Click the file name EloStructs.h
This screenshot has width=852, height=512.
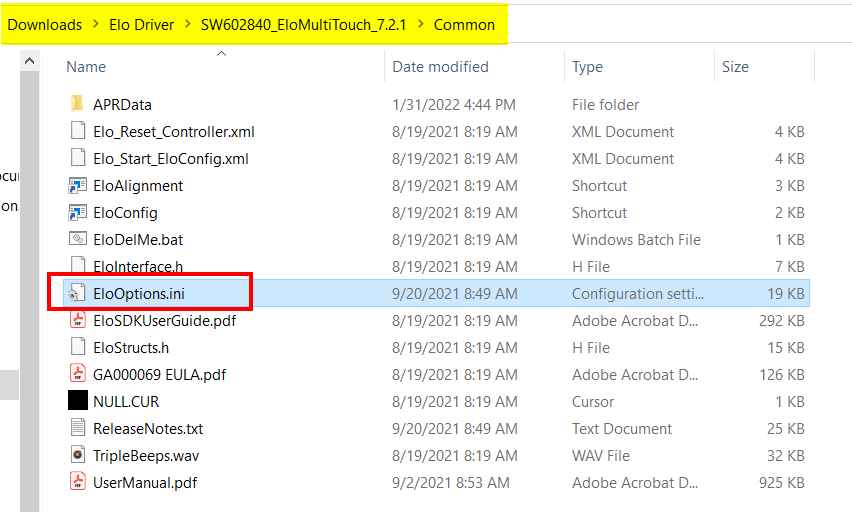[x=131, y=347]
